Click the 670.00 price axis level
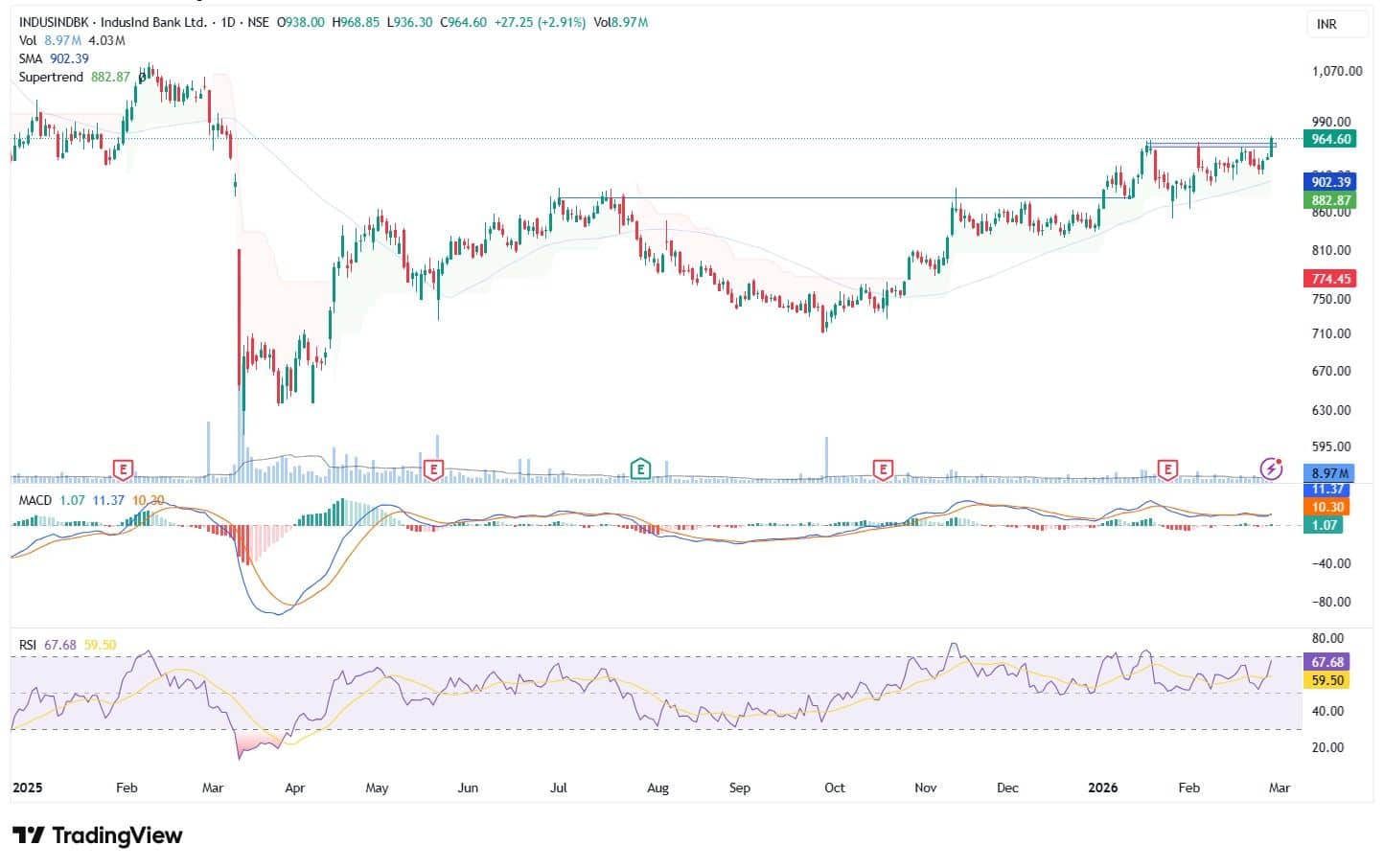Image resolution: width=1384 pixels, height=868 pixels. pyautogui.click(x=1331, y=371)
